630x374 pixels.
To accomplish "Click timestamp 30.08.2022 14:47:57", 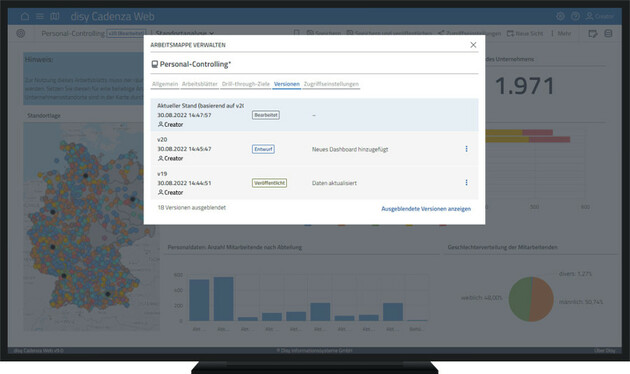I will [184, 115].
